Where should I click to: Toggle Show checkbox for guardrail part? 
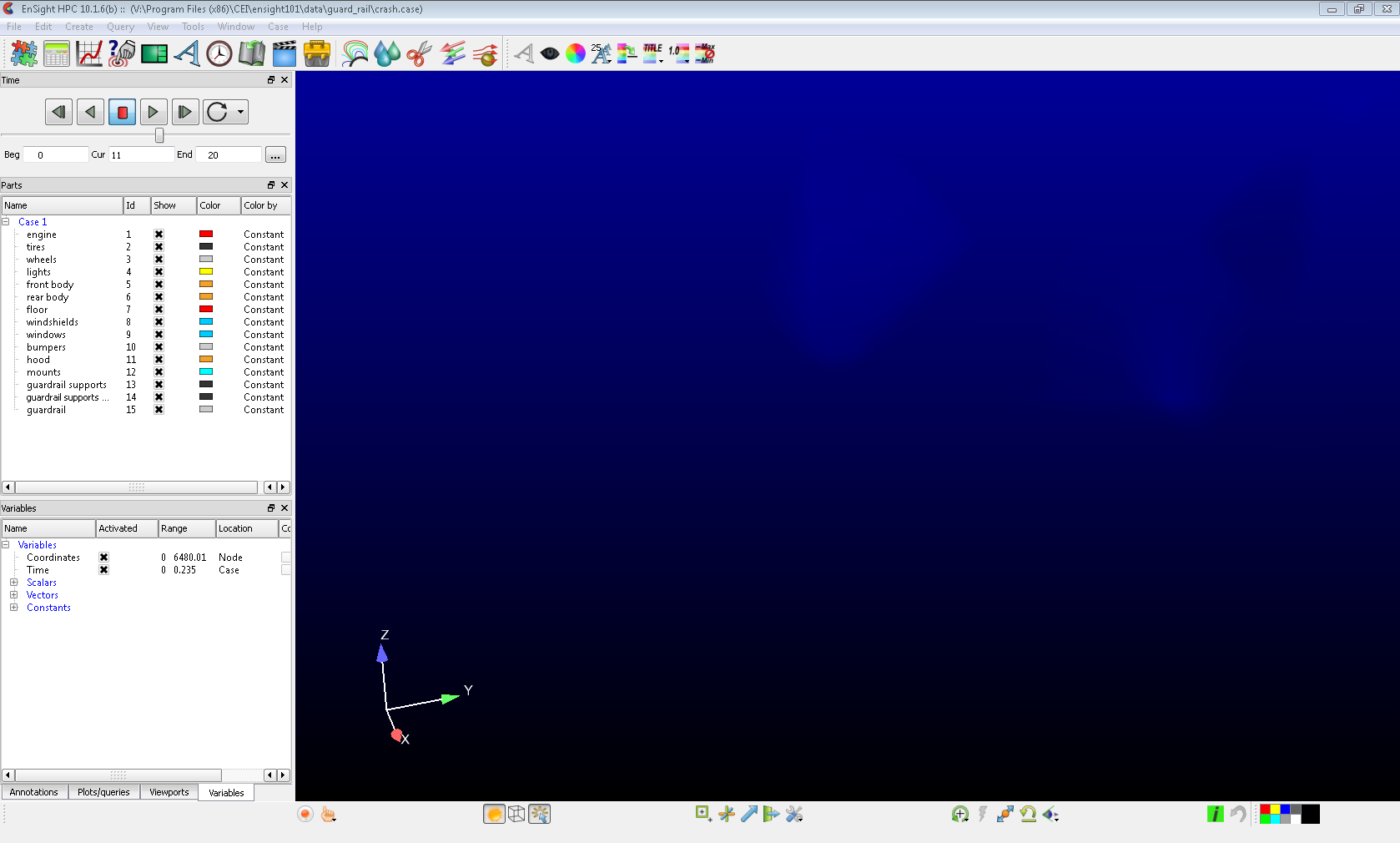click(159, 410)
